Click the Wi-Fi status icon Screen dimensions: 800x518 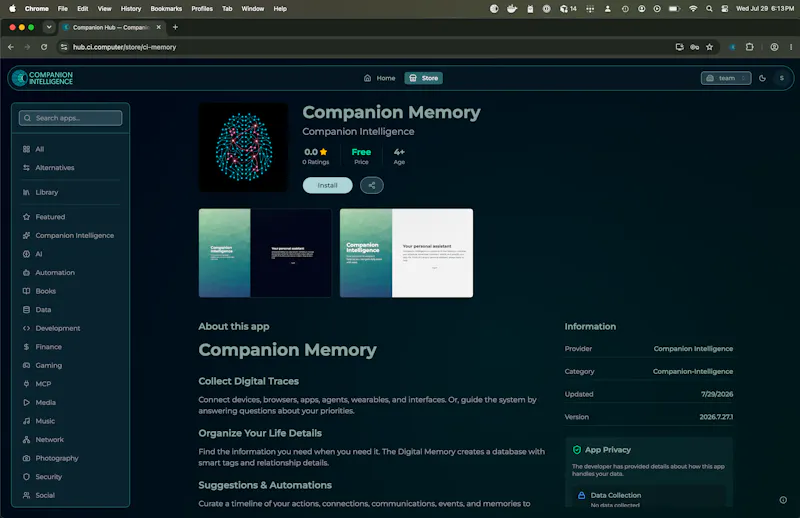pos(693,9)
